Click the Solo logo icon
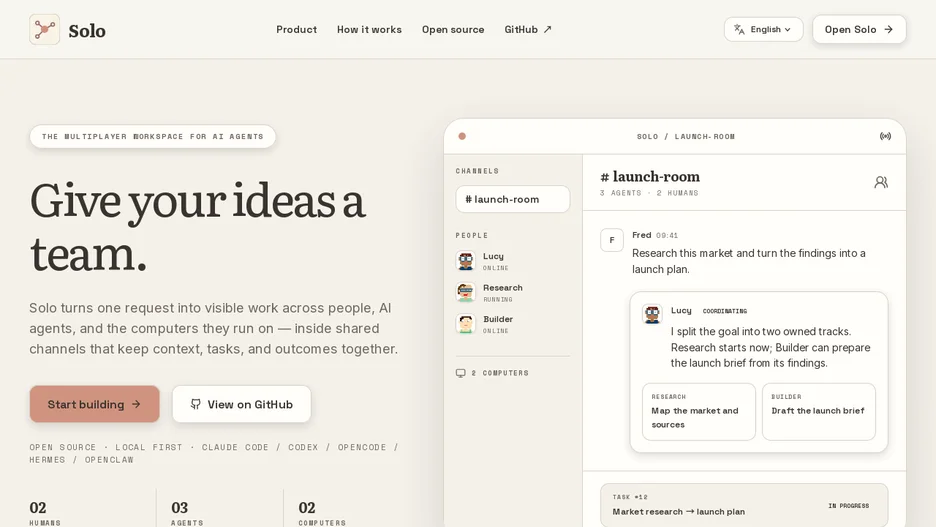The image size is (936, 527). point(44,29)
